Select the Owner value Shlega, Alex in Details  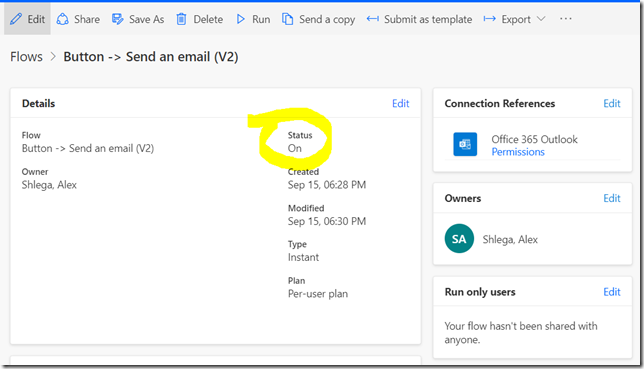[x=49, y=185]
